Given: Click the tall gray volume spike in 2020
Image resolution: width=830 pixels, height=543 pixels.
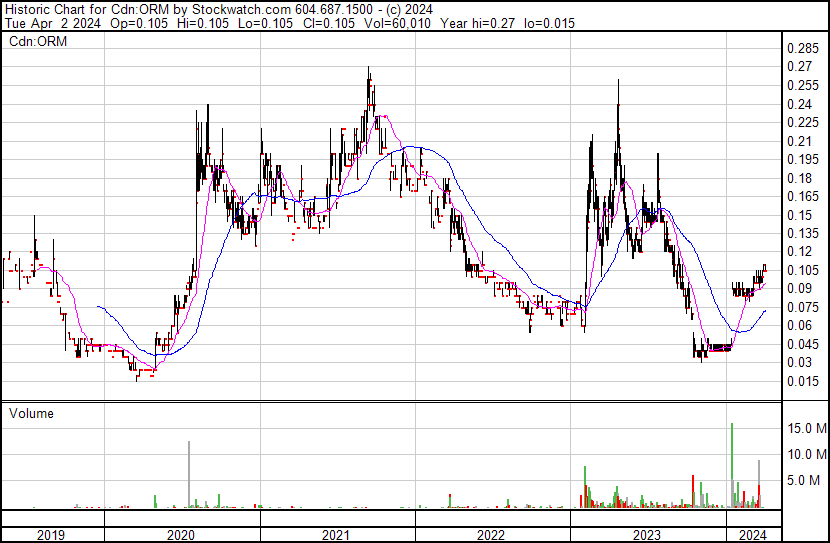Looking at the screenshot, I should pyautogui.click(x=189, y=475).
